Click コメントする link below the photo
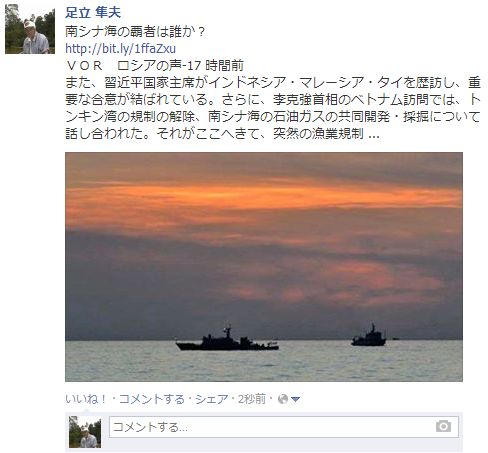The width and height of the screenshot is (488, 453). click(152, 399)
